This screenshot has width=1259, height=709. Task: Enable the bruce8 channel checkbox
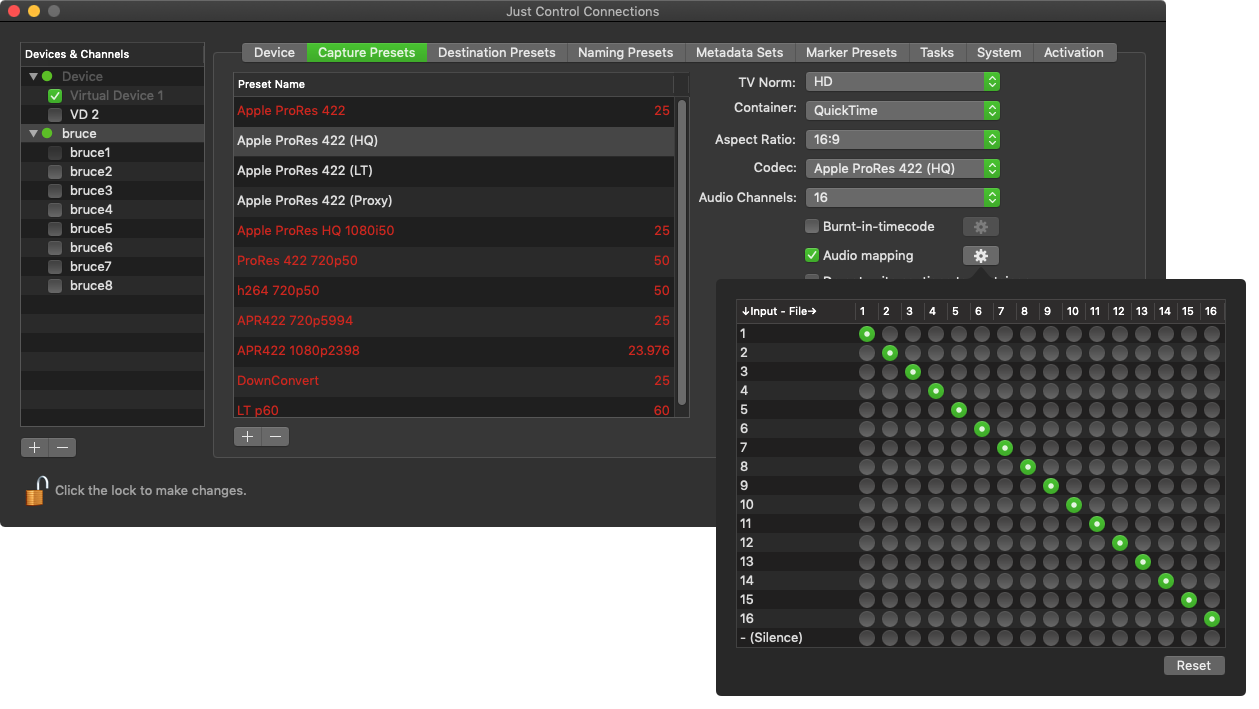point(55,286)
